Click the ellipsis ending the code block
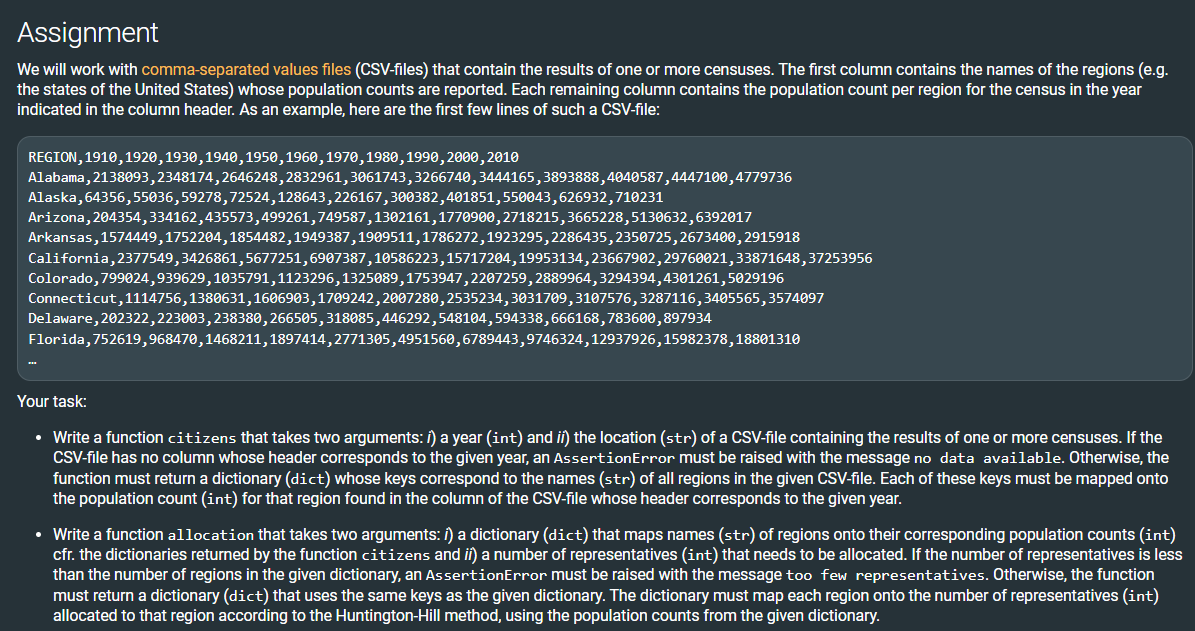 33,360
